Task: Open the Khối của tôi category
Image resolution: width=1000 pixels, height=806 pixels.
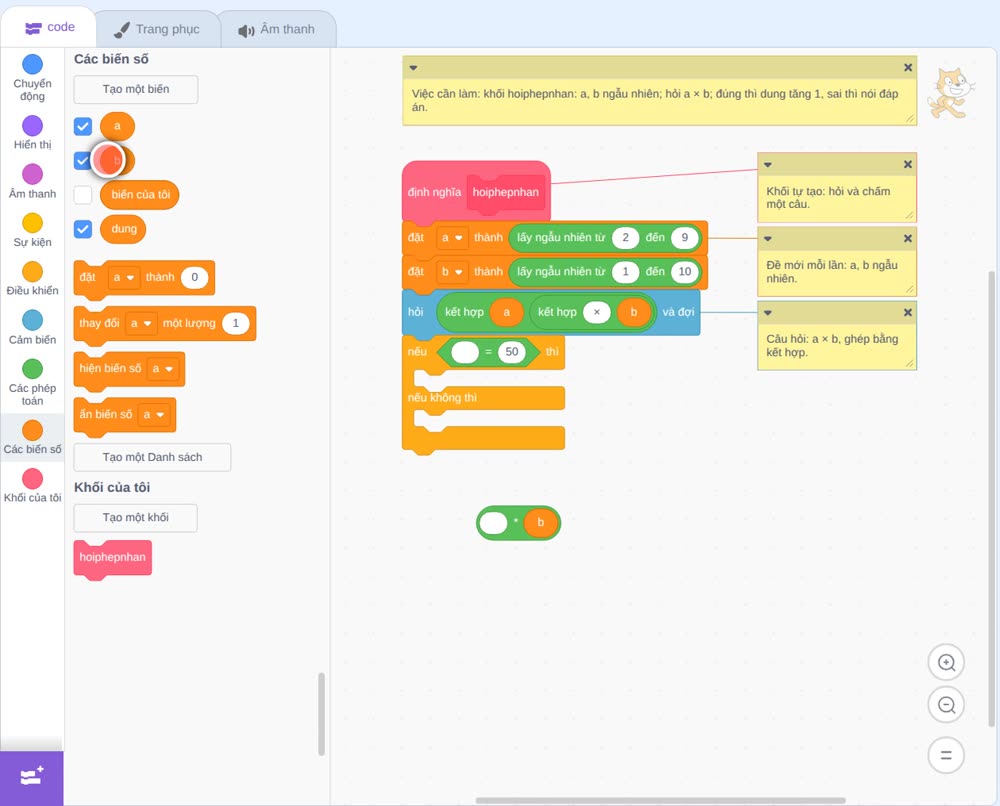Action: point(33,485)
